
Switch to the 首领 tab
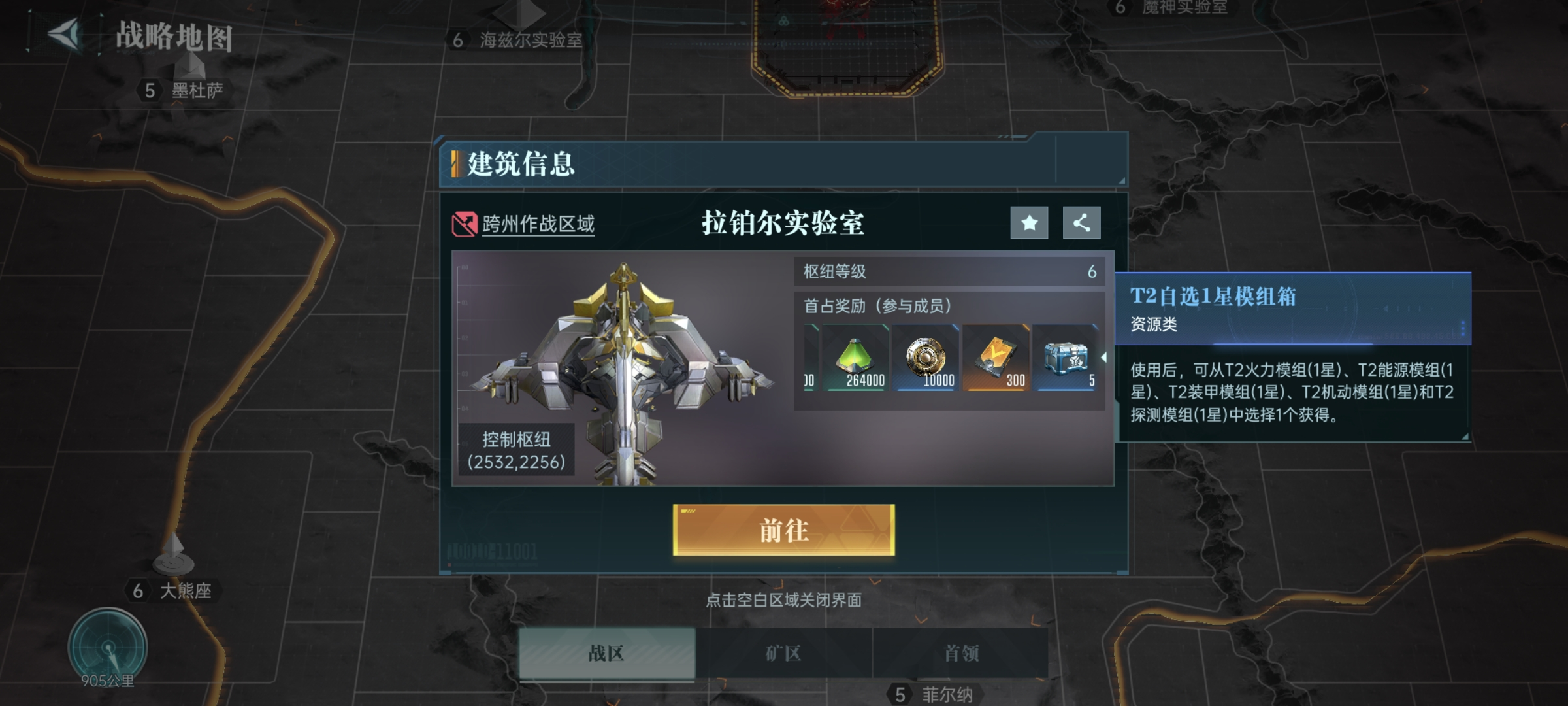pyautogui.click(x=960, y=653)
